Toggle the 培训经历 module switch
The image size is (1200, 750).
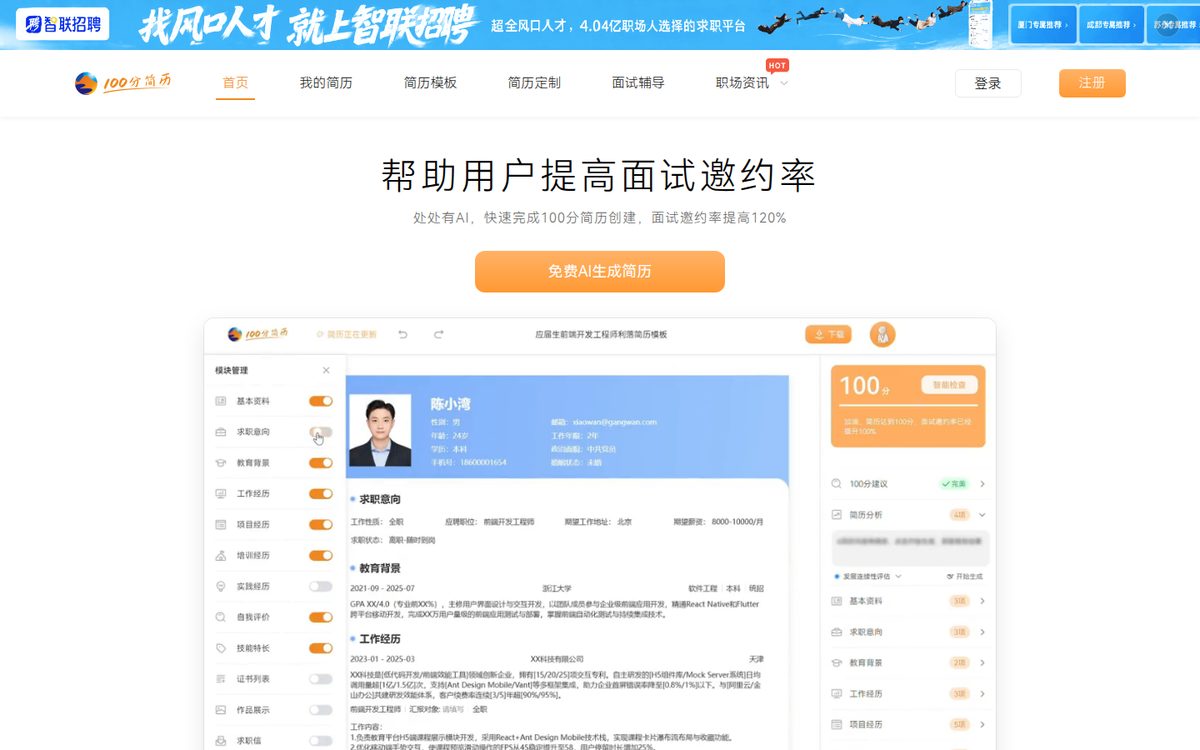pos(321,555)
